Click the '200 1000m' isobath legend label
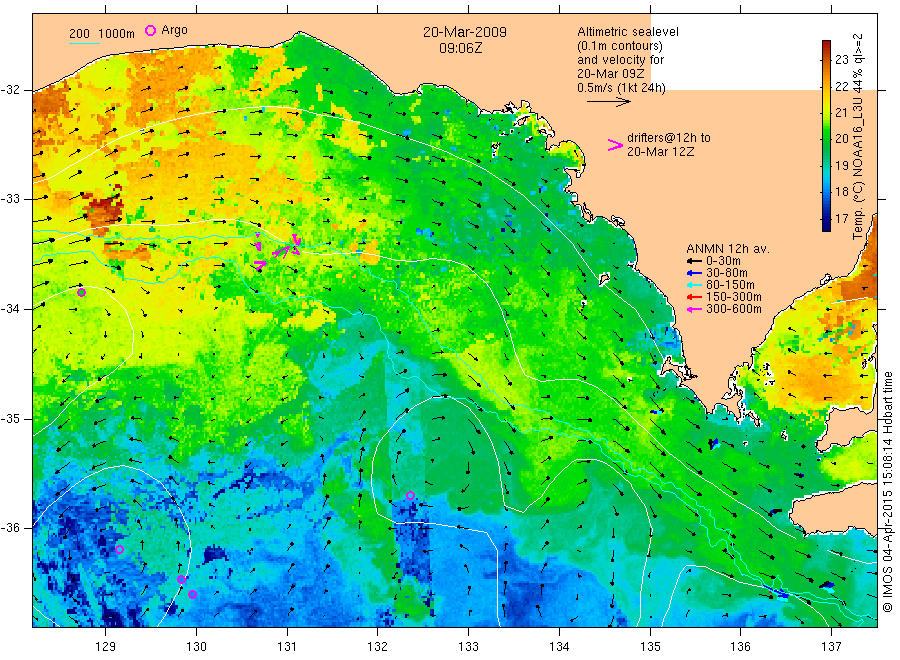This screenshot has height=660, width=900. [x=102, y=33]
